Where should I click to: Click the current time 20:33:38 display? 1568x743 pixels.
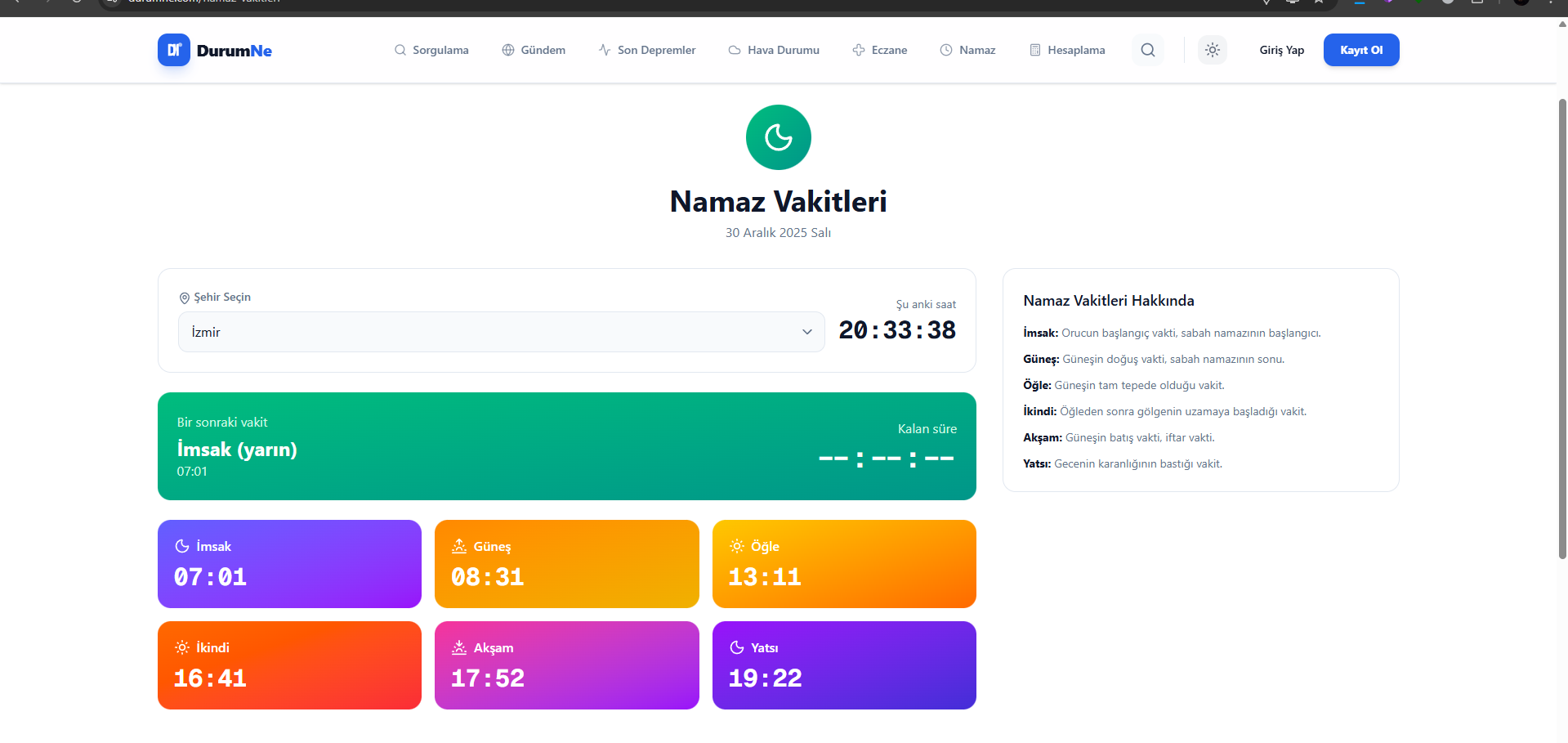pyautogui.click(x=897, y=330)
